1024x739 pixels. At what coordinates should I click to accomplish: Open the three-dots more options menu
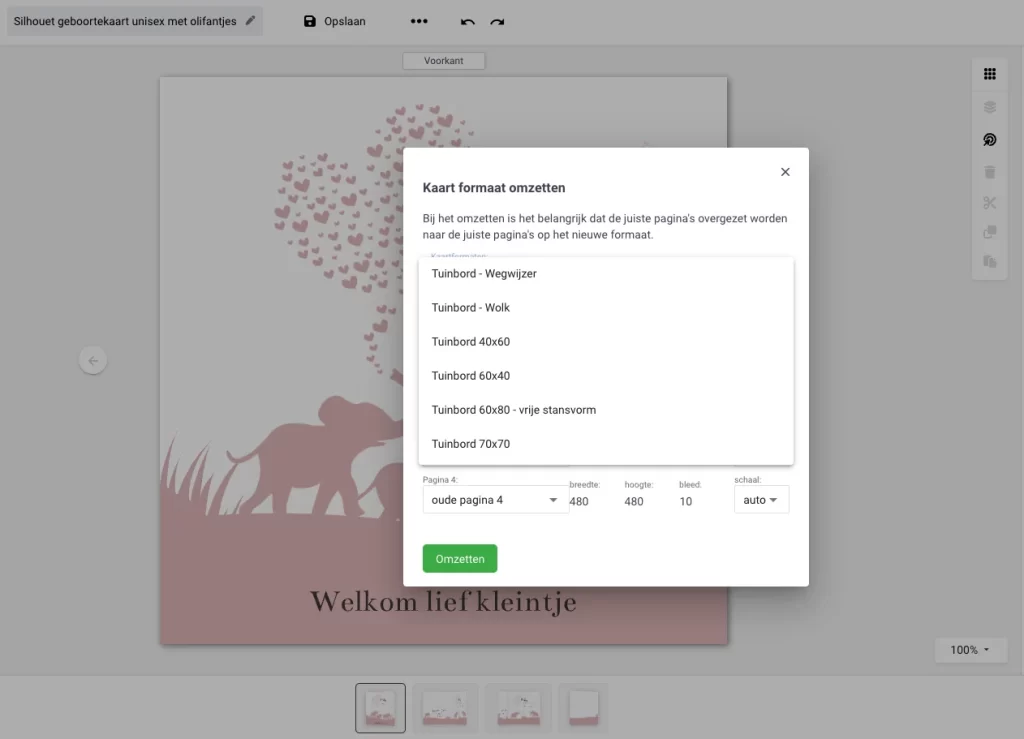pos(419,21)
